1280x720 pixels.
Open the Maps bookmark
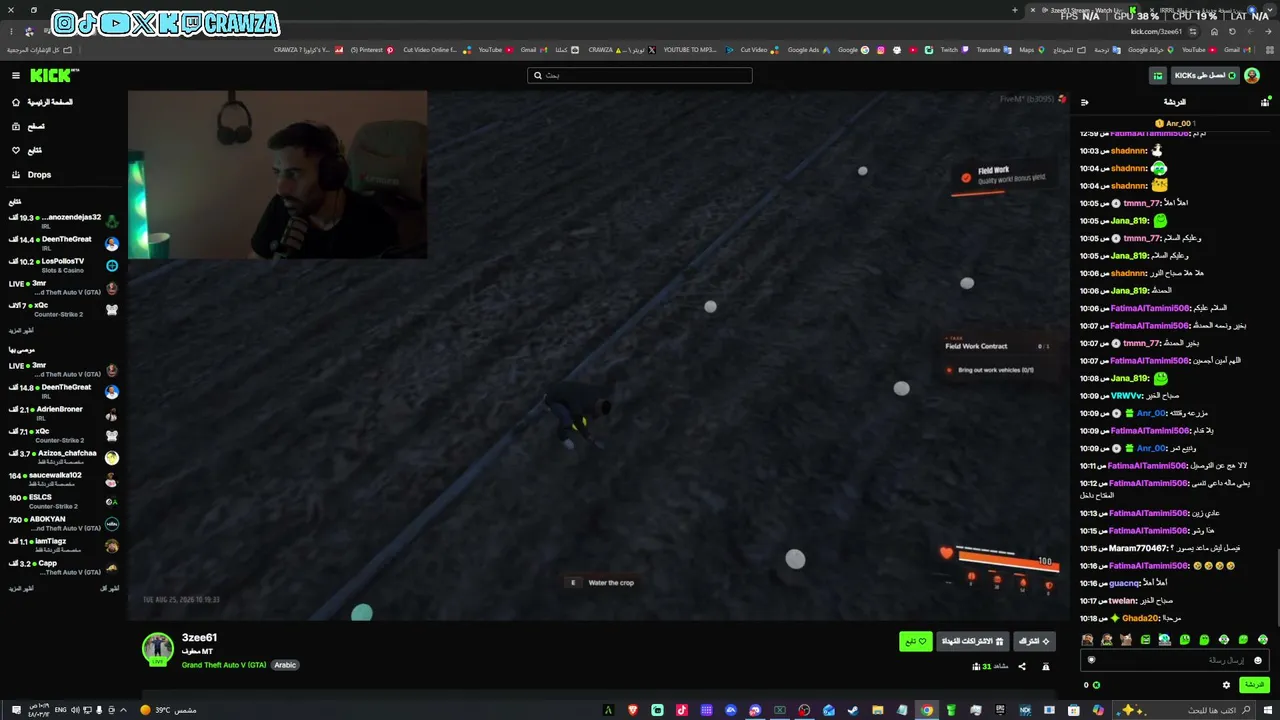click(x=1032, y=50)
